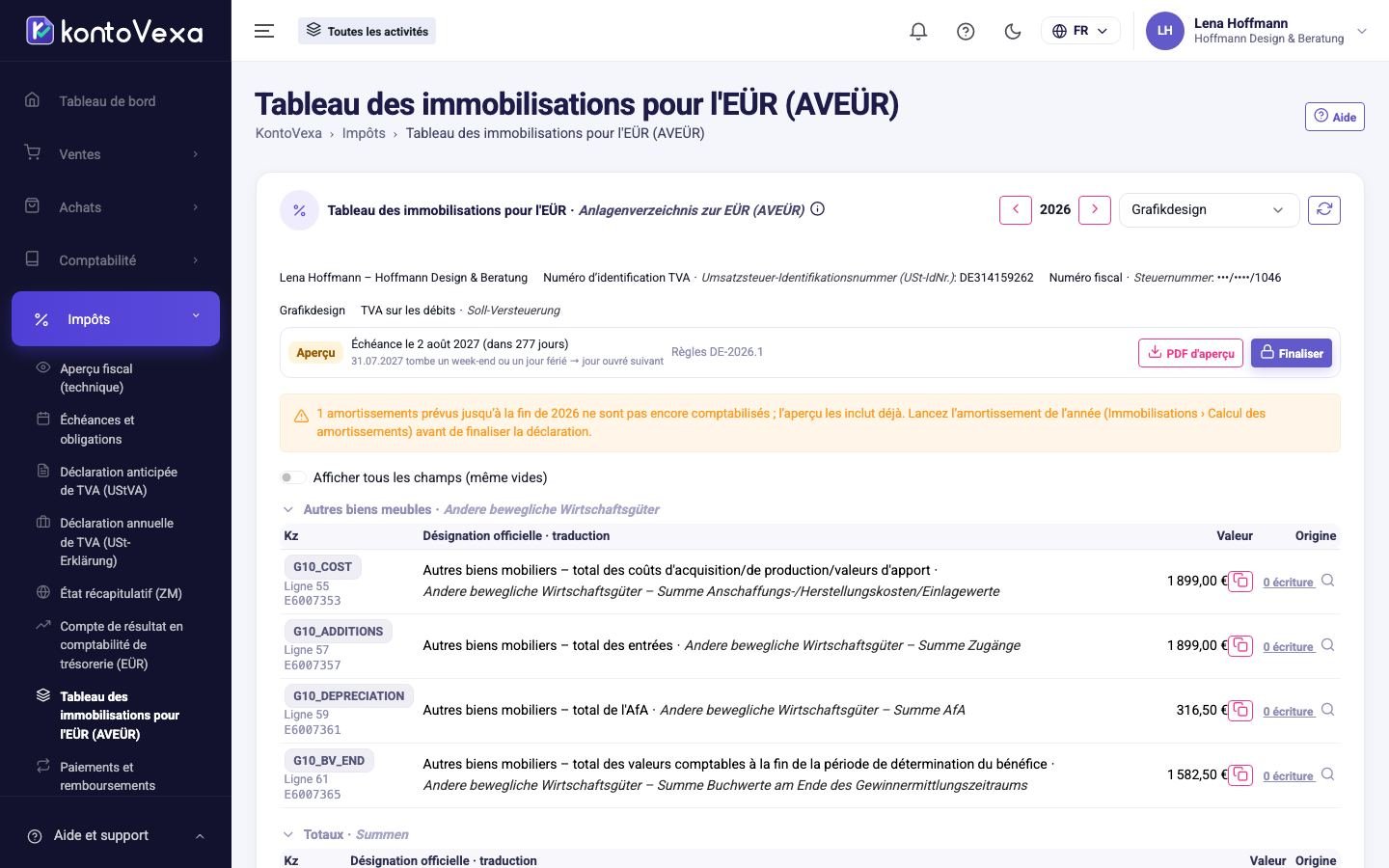Click the refresh icon button
Image resolution: width=1389 pixels, height=868 pixels.
click(1323, 209)
